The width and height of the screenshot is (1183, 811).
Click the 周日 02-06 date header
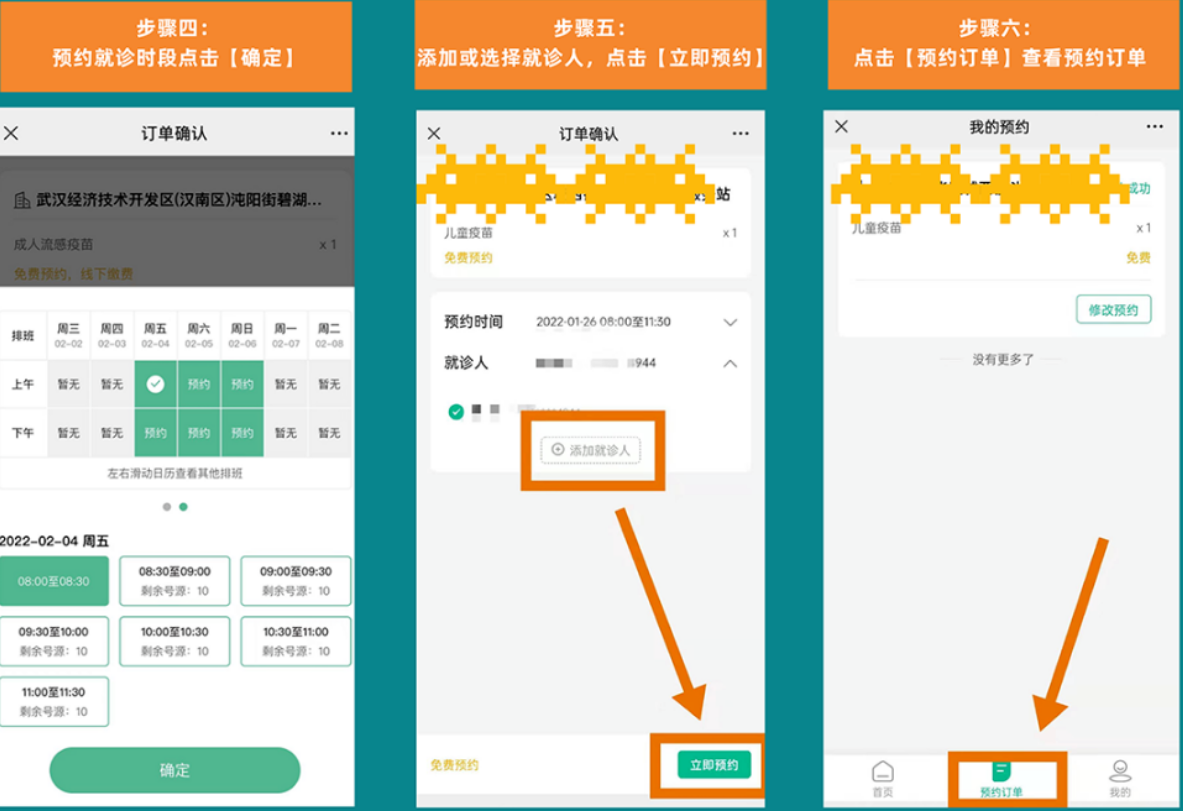coord(242,335)
